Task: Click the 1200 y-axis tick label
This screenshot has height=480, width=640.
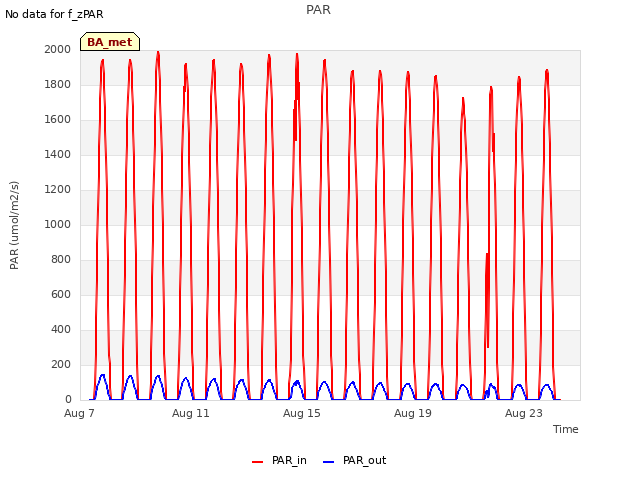Action: [58, 189]
